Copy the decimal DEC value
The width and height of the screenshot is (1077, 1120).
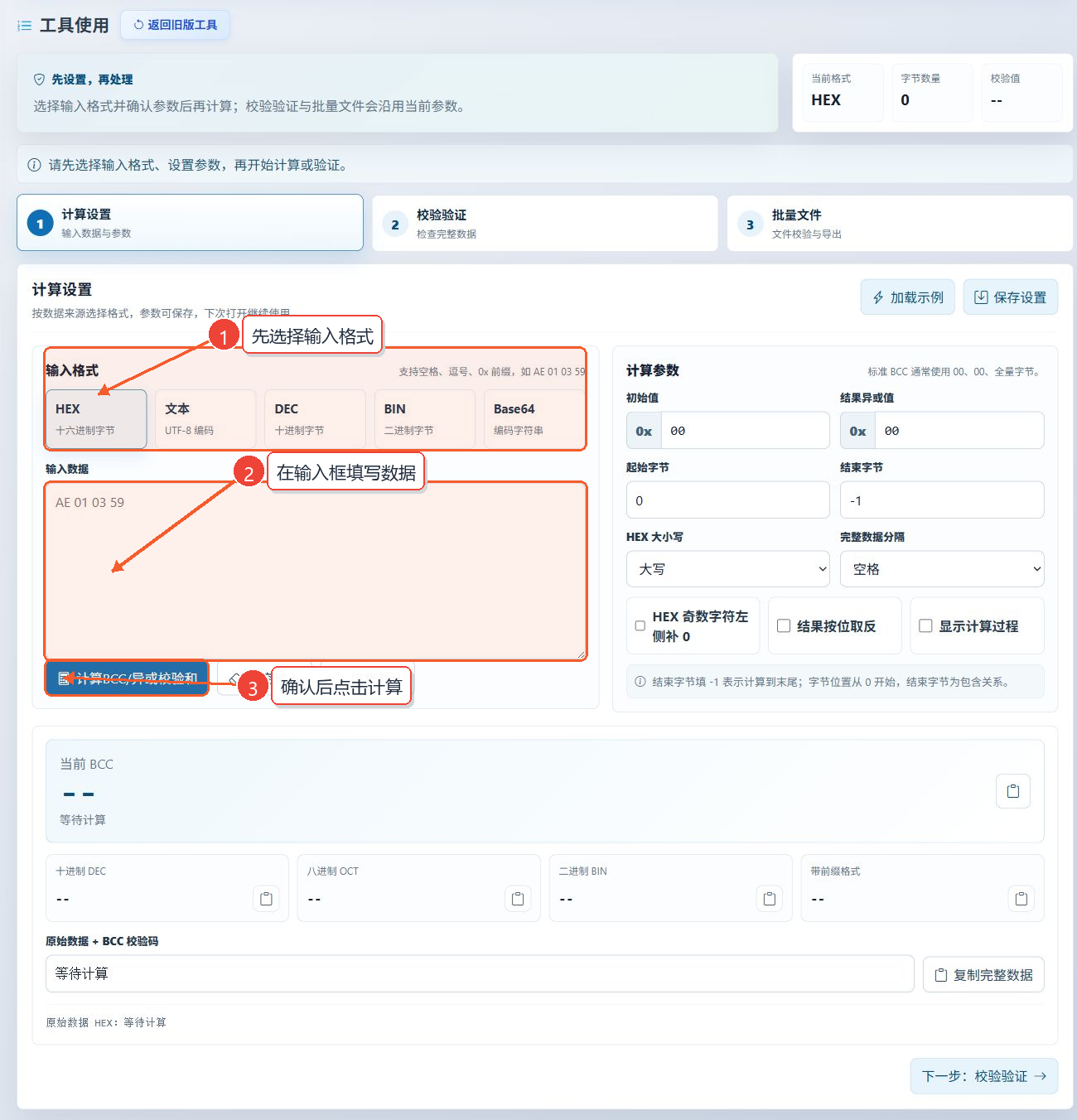tap(266, 899)
